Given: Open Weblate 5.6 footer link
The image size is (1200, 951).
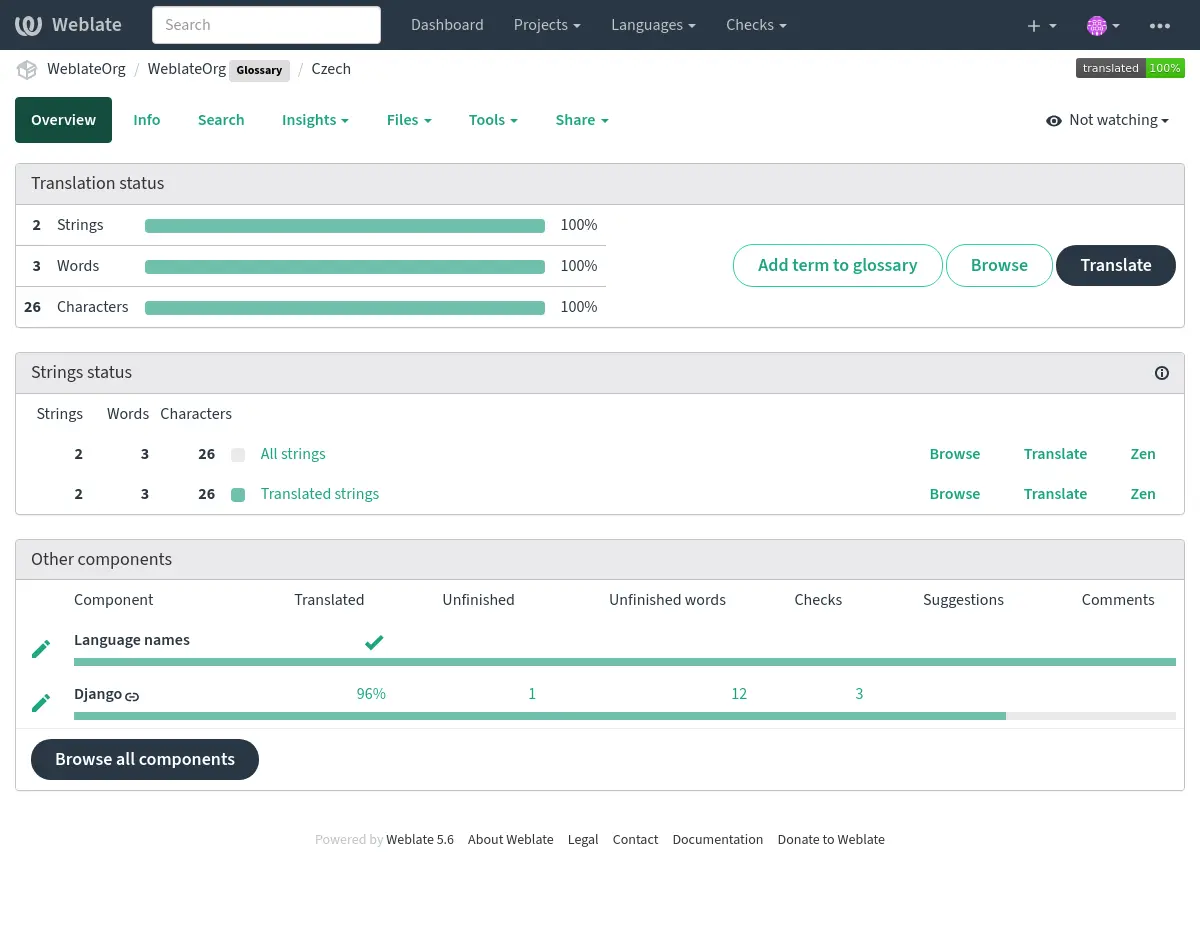Looking at the screenshot, I should click(x=420, y=840).
